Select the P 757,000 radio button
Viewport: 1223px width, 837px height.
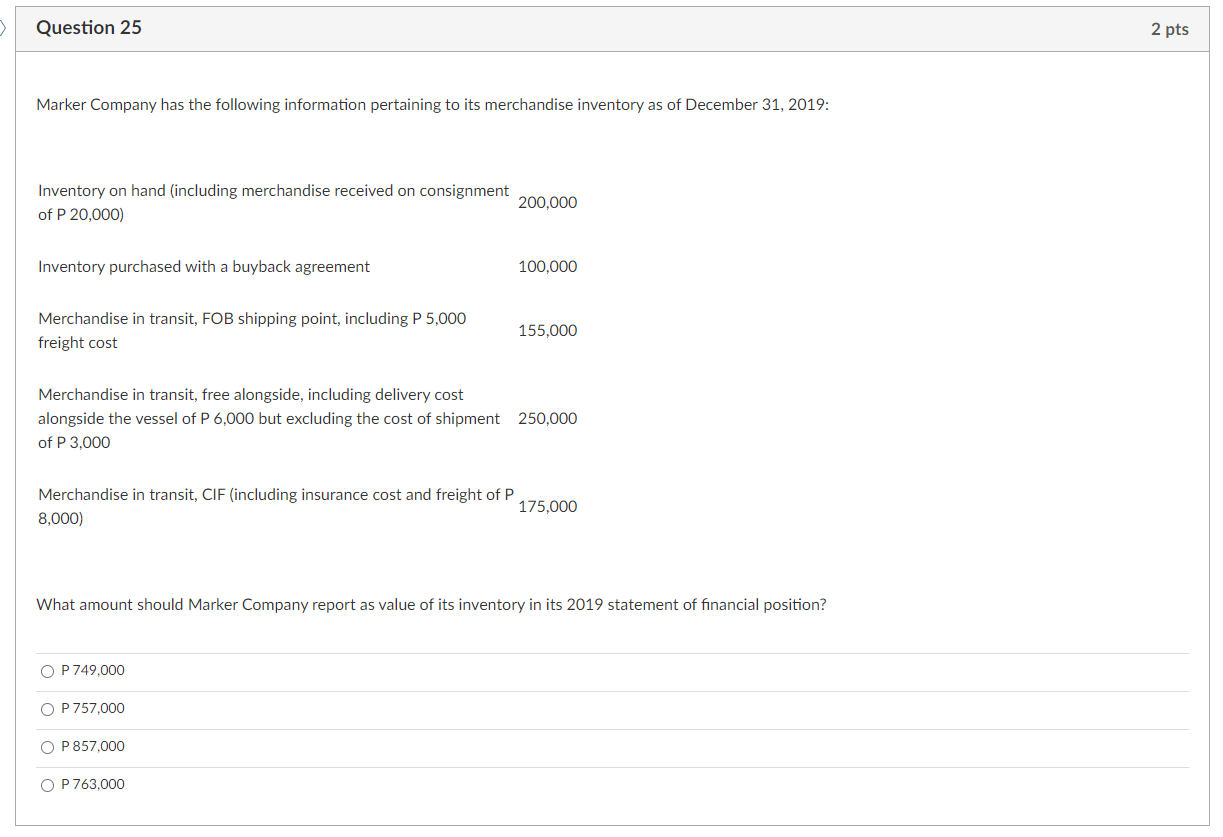47,709
